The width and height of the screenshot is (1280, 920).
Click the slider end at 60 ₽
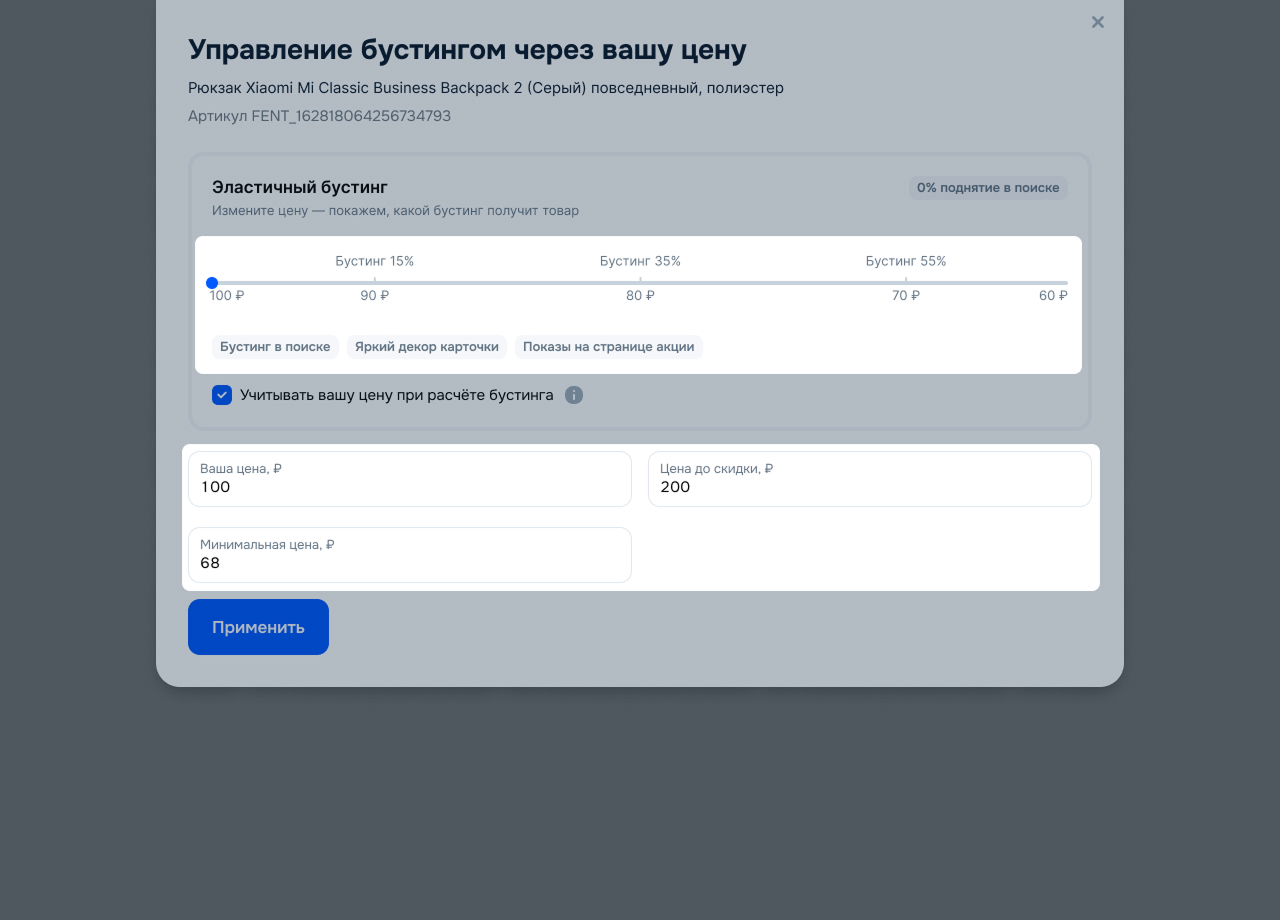coord(1066,283)
